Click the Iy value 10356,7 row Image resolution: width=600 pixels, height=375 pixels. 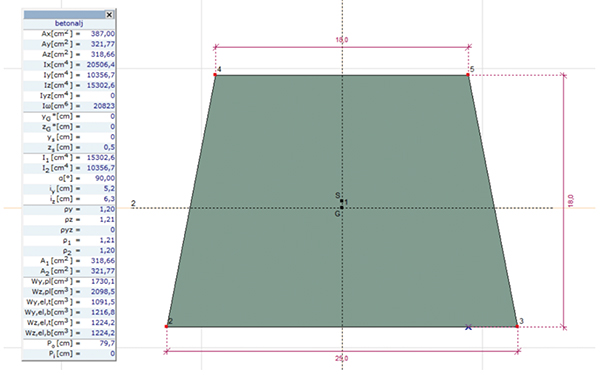click(x=69, y=75)
